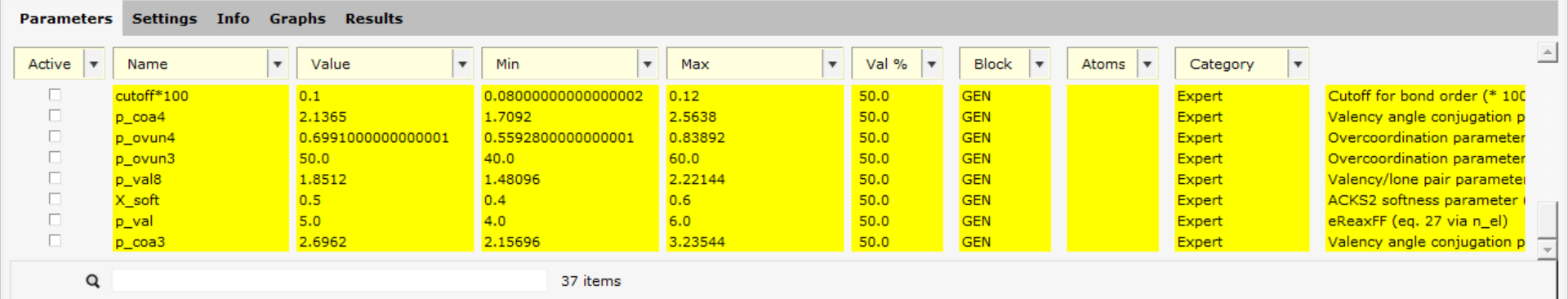Viewport: 1568px width, 299px height.
Task: Open the Max column dropdown arrow
Action: [x=832, y=64]
